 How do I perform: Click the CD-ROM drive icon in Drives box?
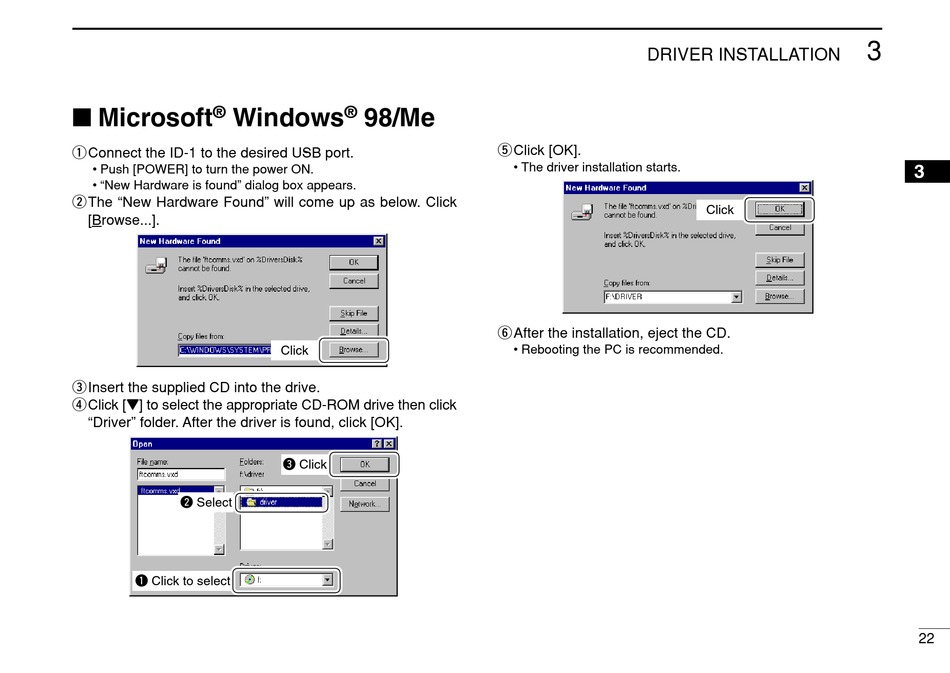(249, 580)
